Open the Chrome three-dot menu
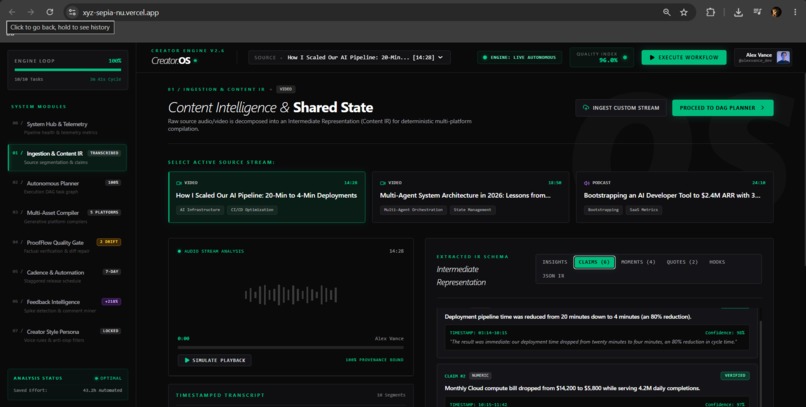This screenshot has height=407, width=806. (795, 12)
